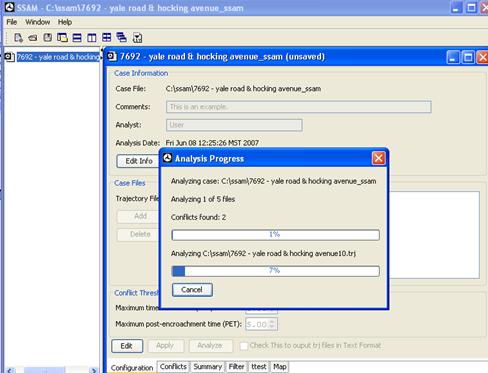This screenshot has height=373, width=488.
Task: Click the Edit button for thresholds
Action: point(127,346)
